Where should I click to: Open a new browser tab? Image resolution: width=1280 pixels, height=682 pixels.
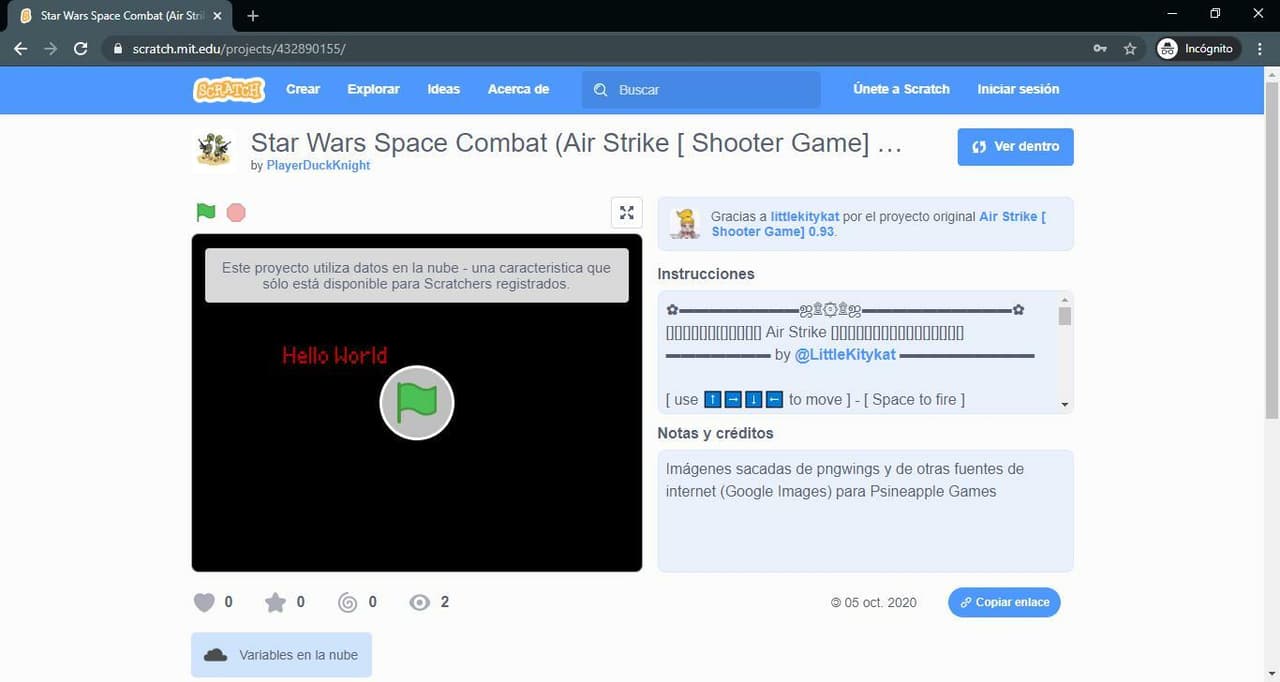click(253, 16)
